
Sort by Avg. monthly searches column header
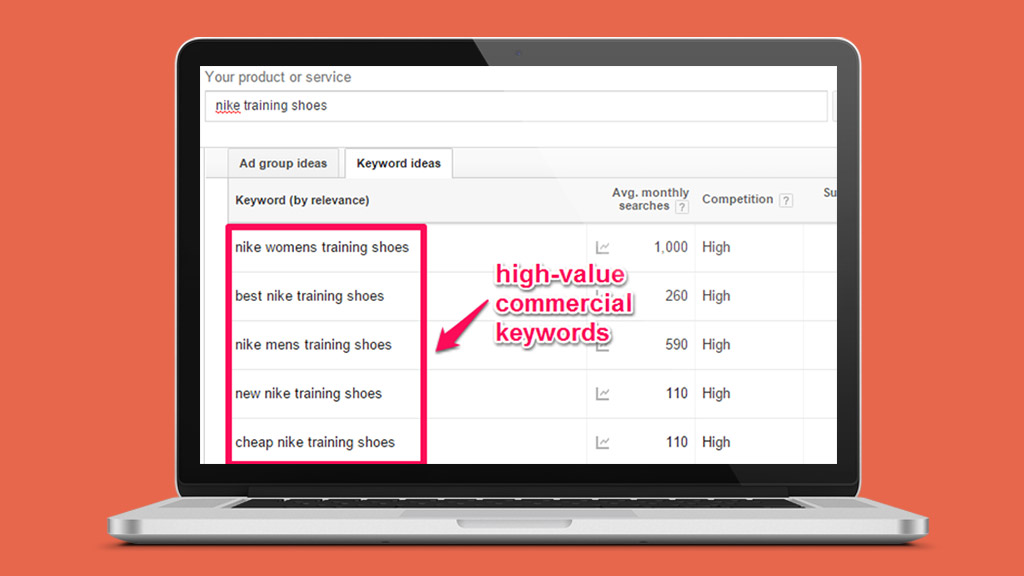(x=650, y=199)
